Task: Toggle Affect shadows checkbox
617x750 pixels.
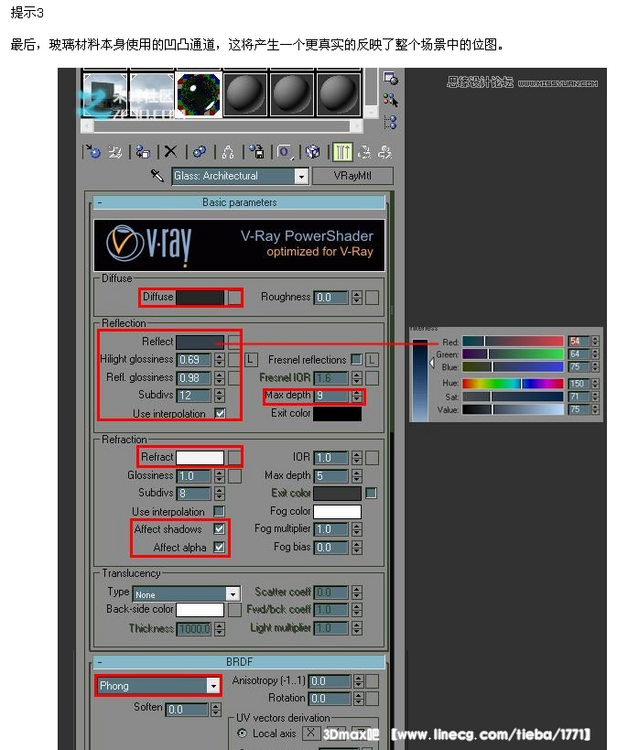Action: coord(219,529)
